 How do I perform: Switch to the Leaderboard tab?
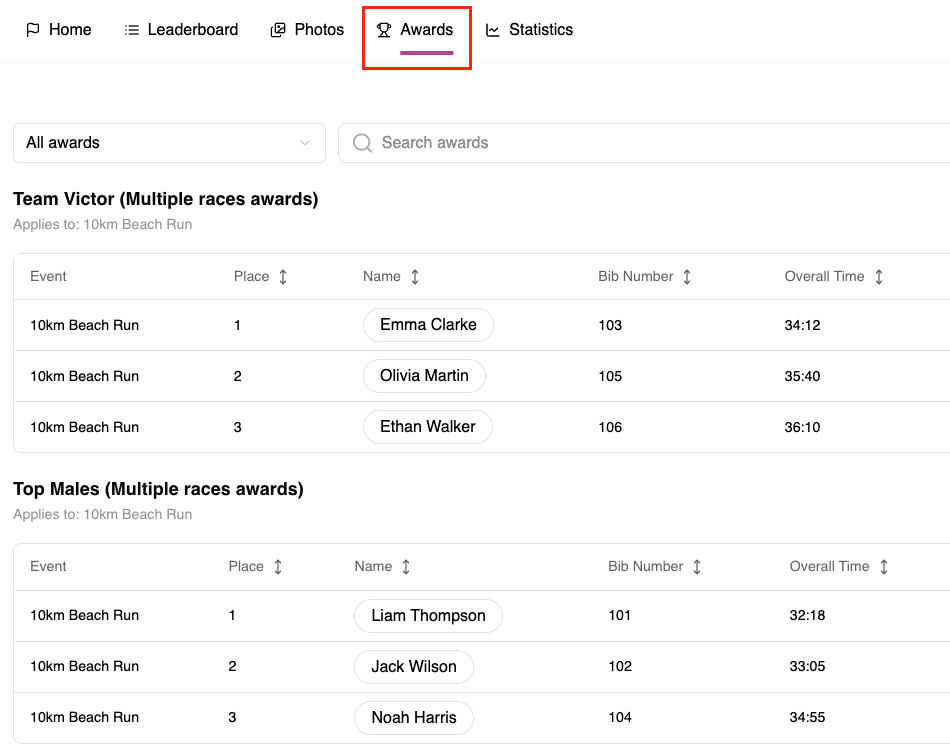tap(181, 30)
